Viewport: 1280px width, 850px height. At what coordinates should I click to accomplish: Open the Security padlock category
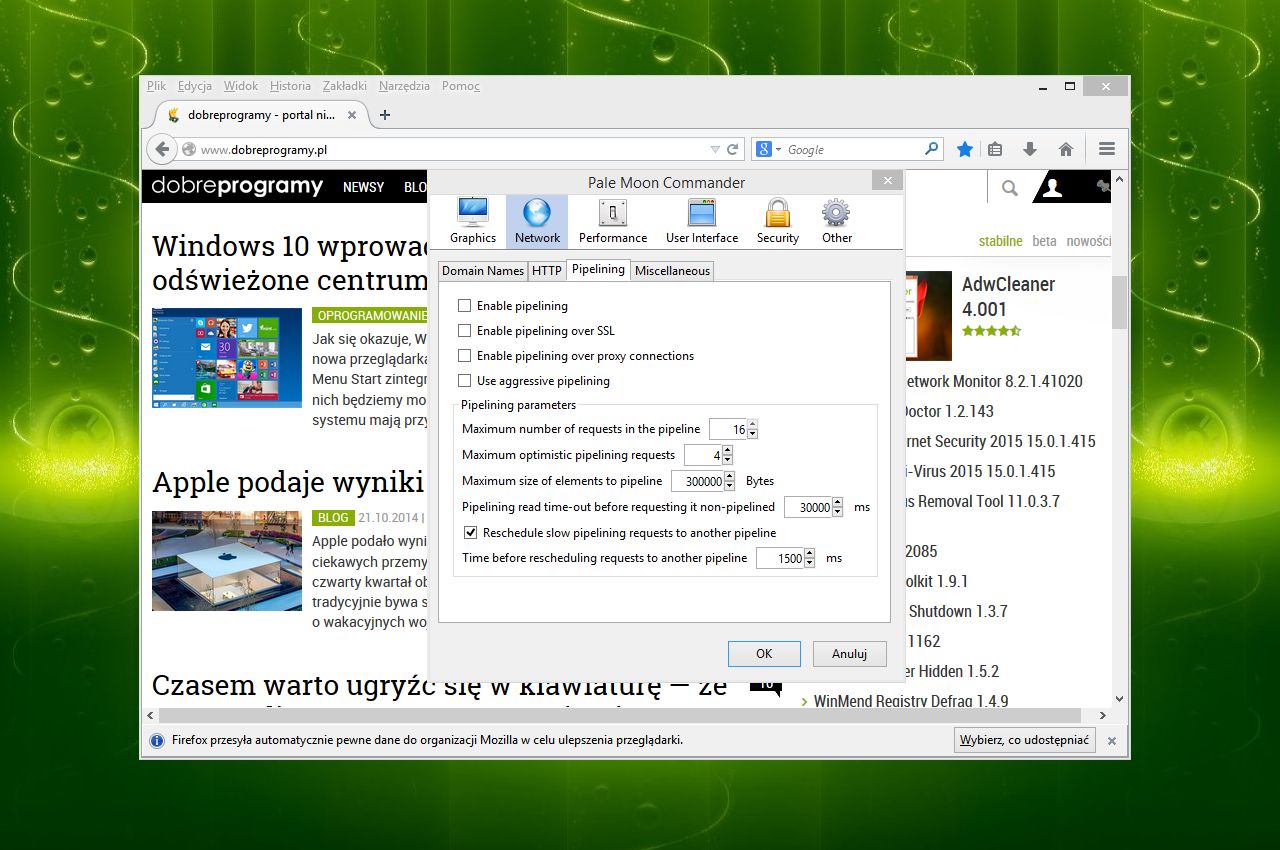click(778, 221)
